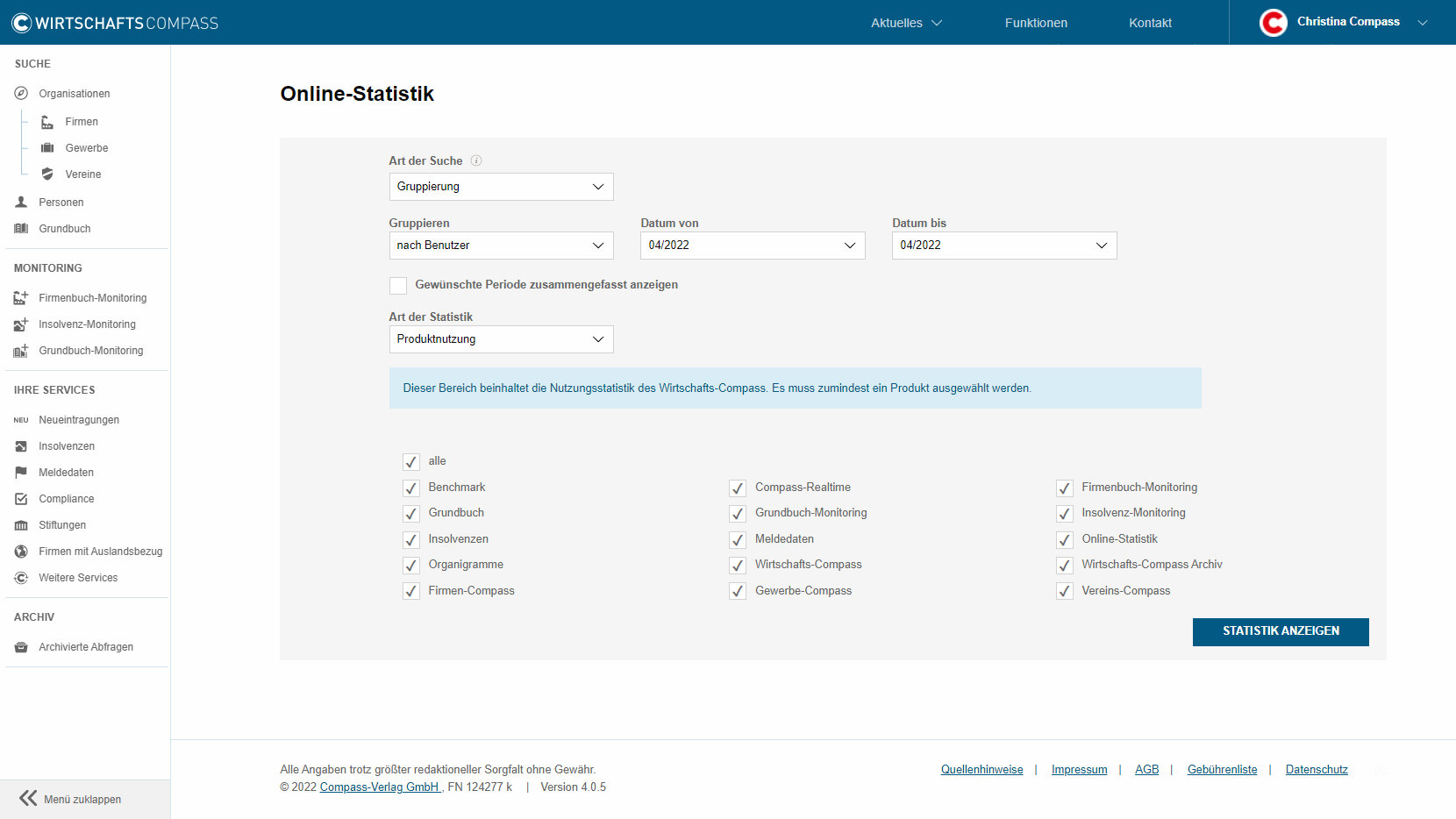Click the Vereine icon in sidebar
Viewport: 1456px width, 819px height.
click(x=47, y=174)
